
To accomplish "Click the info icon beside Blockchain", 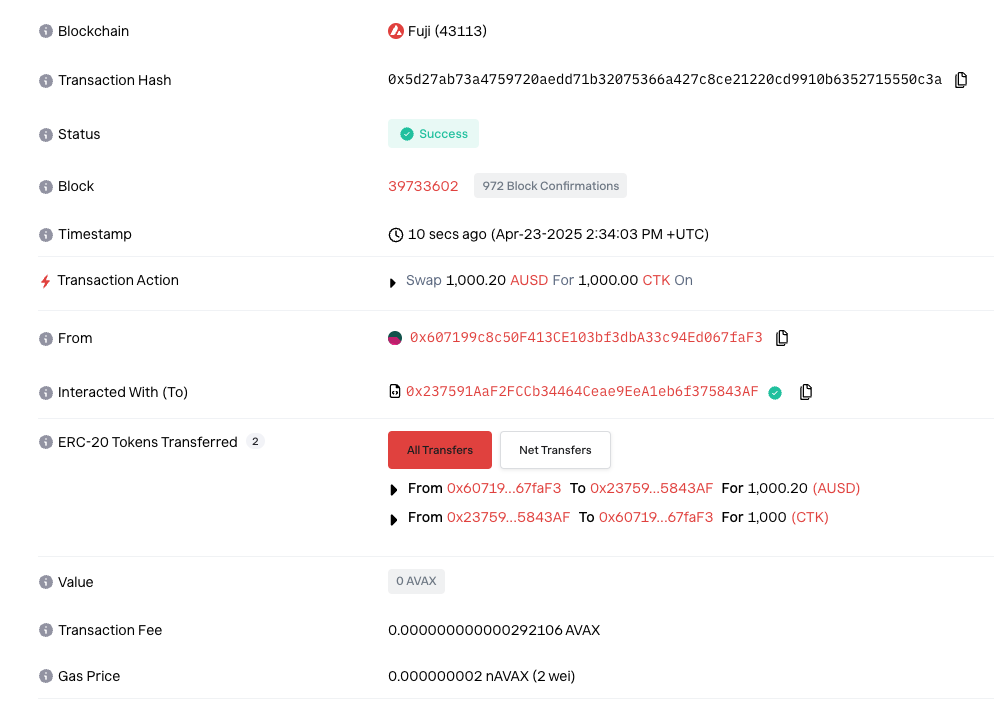I will coord(44,31).
